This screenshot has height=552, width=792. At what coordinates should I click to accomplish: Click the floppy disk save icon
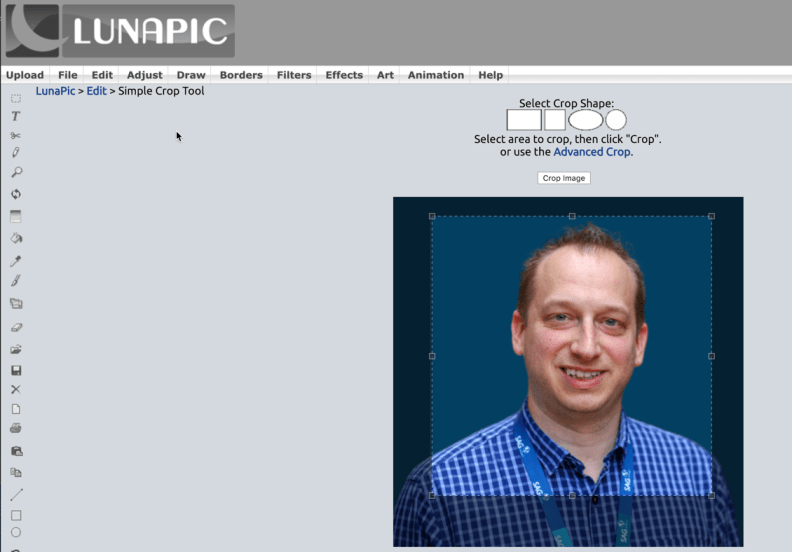coord(16,370)
